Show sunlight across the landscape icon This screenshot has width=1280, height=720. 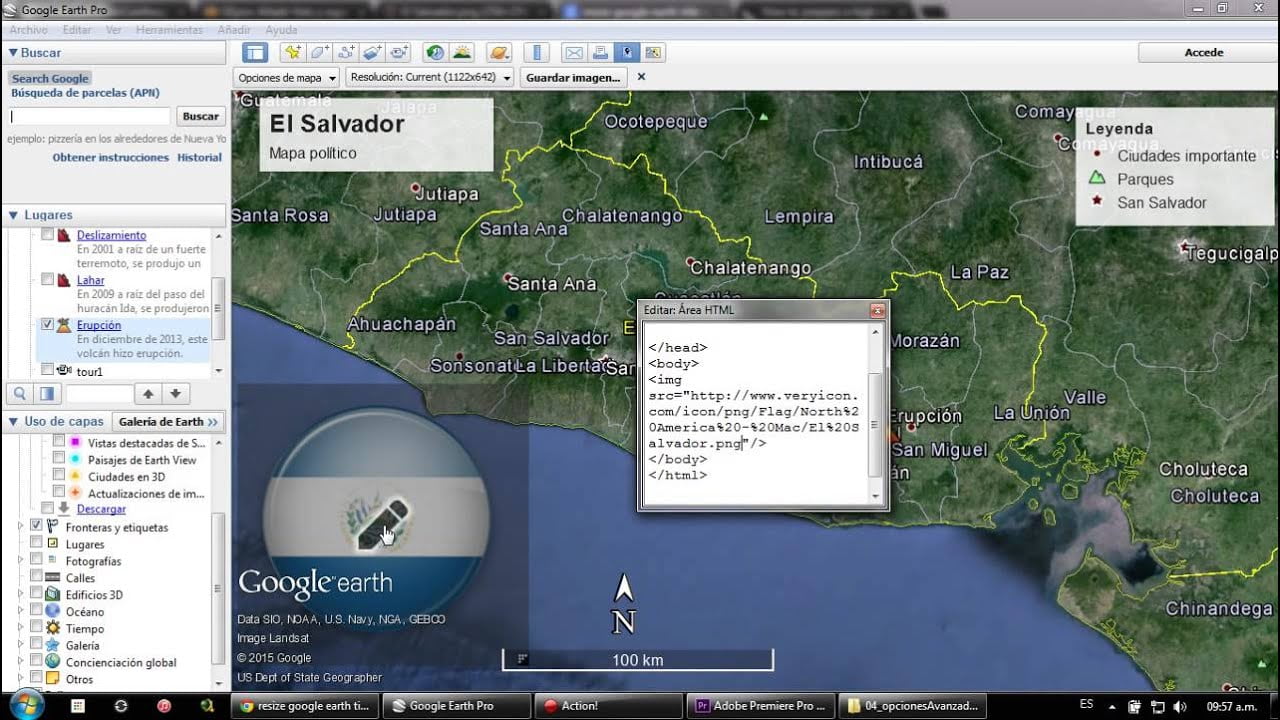coord(462,53)
